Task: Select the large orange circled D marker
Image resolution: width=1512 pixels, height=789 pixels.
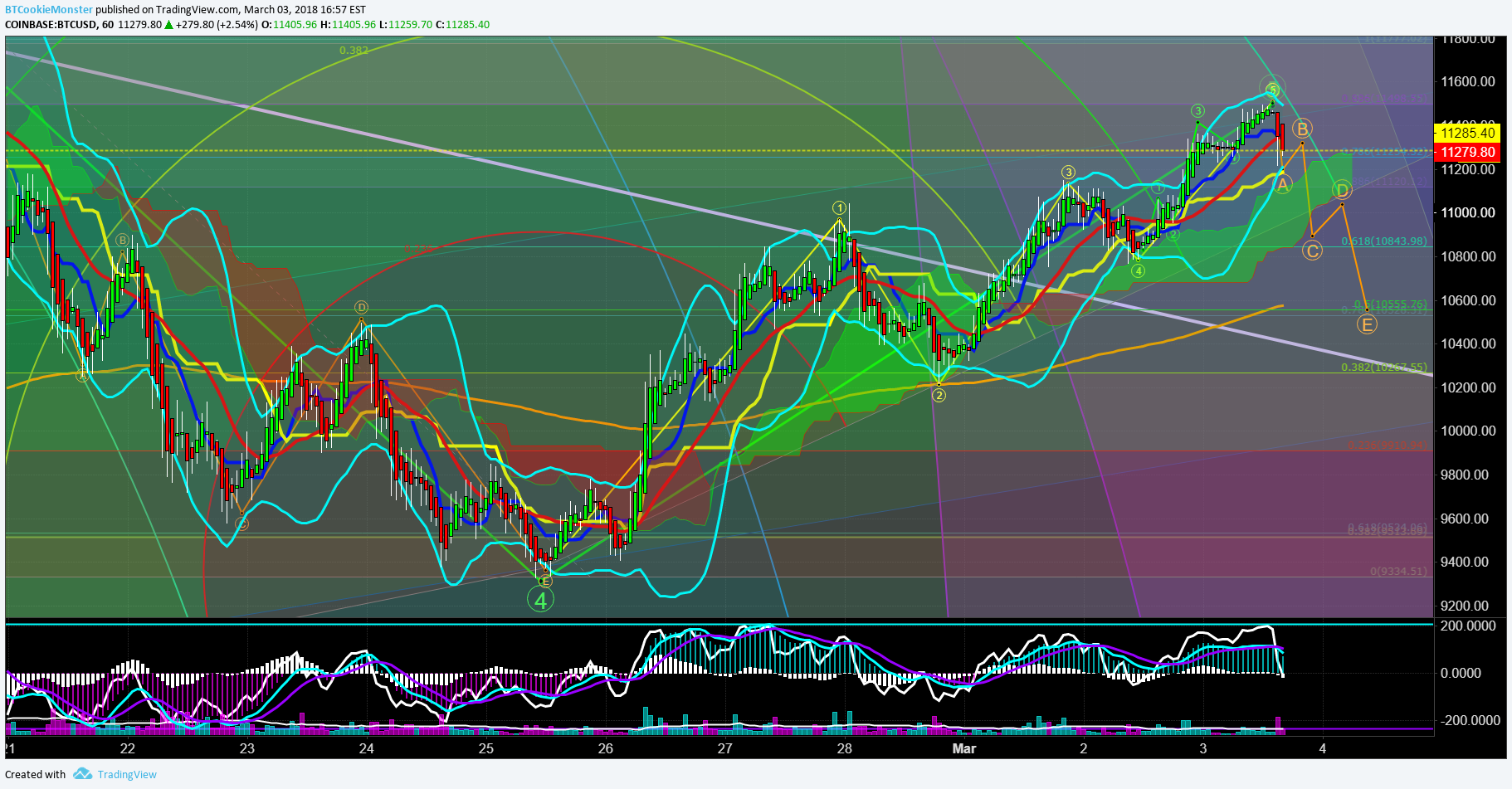Action: 1342,190
